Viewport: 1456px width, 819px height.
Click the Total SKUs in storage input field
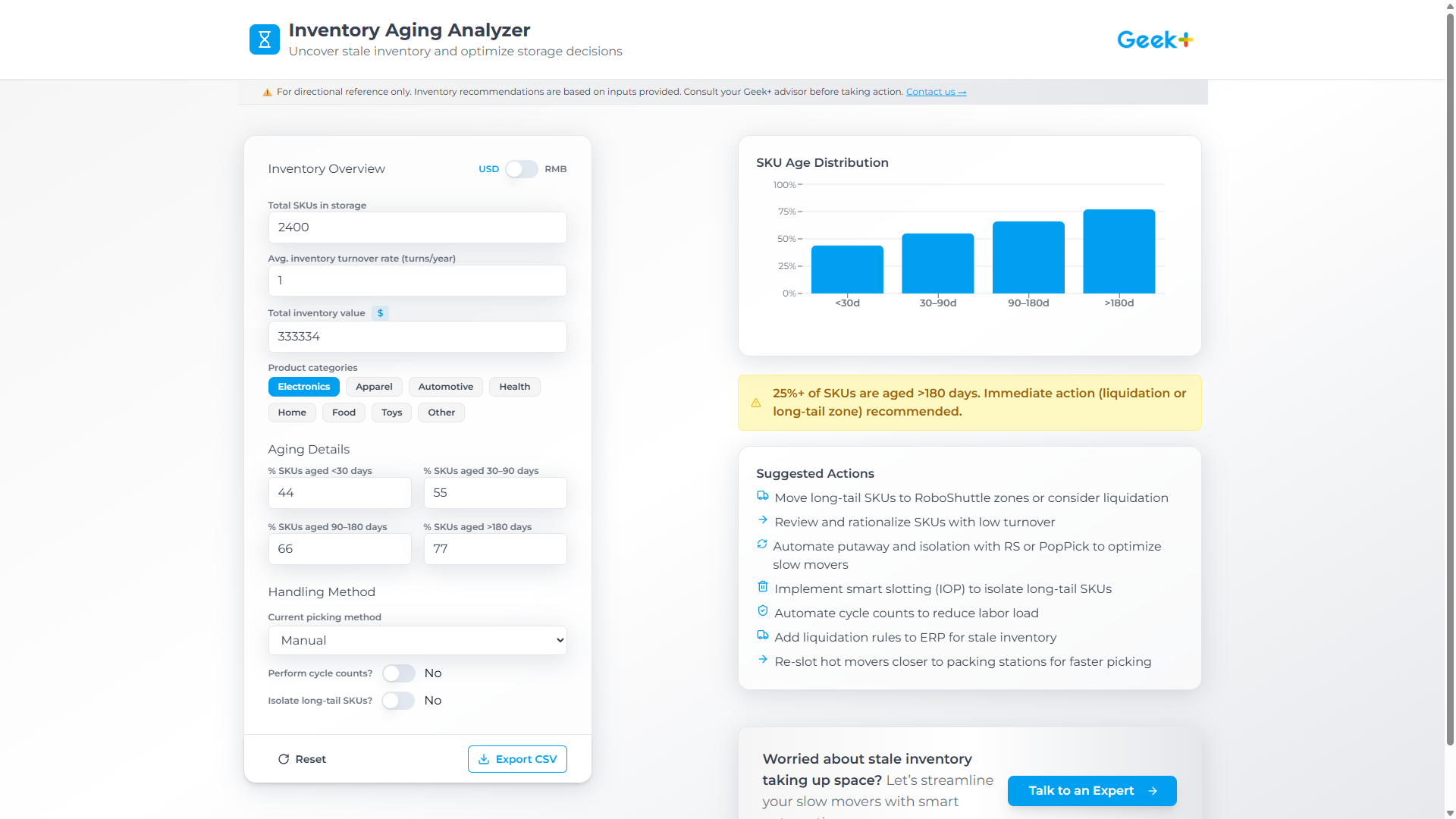417,227
